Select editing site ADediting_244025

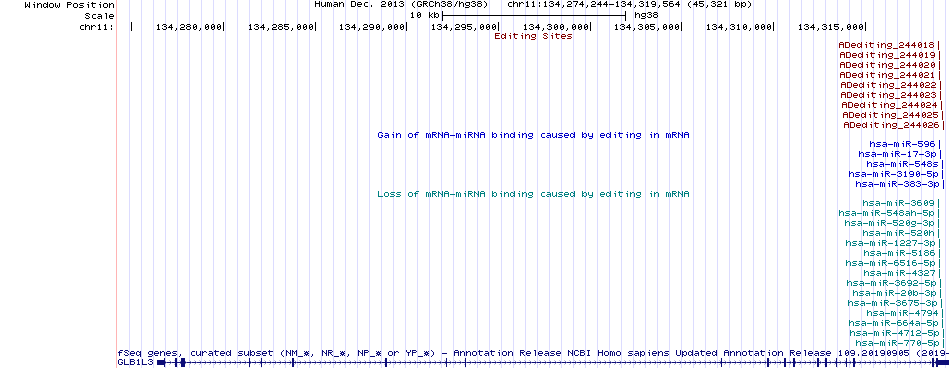point(892,115)
